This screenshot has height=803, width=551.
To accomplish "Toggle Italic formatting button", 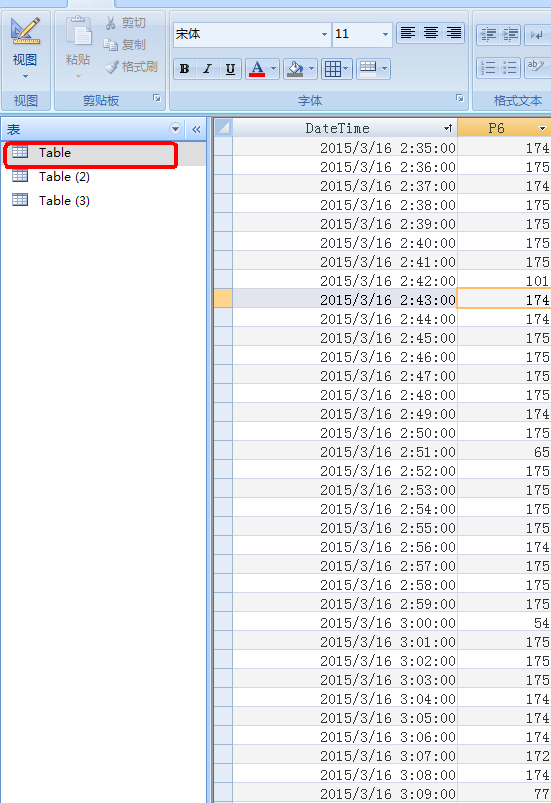I will click(207, 69).
